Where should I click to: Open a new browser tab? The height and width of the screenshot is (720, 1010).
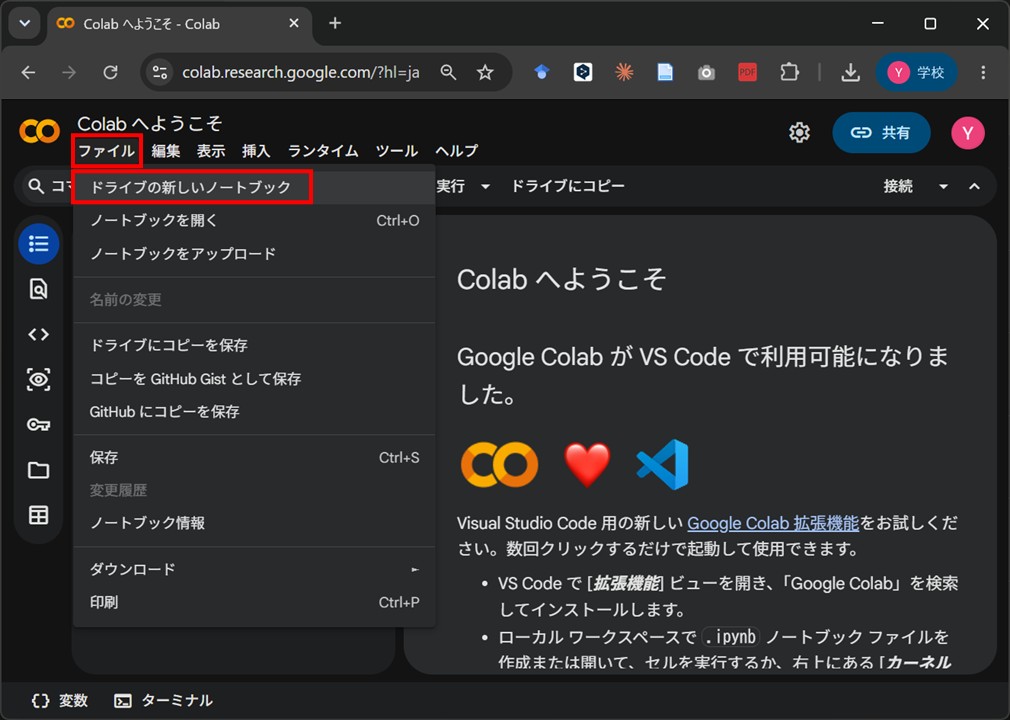tap(335, 23)
